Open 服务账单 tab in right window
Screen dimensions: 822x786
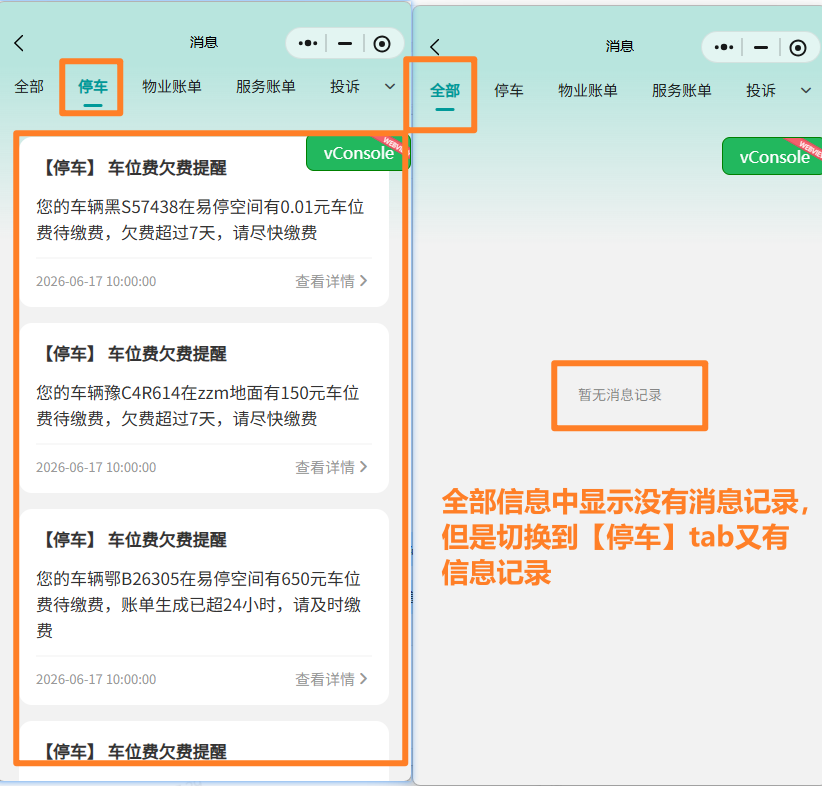click(682, 91)
